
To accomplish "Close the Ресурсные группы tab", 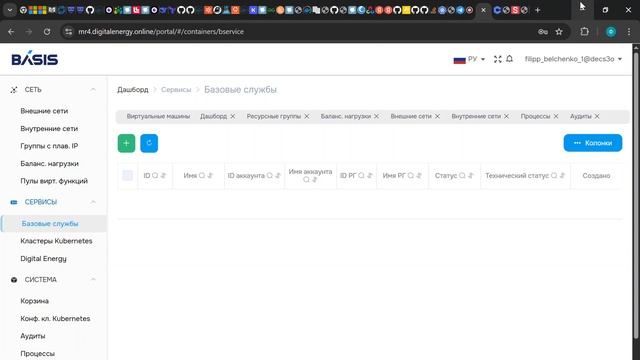I will click(307, 116).
